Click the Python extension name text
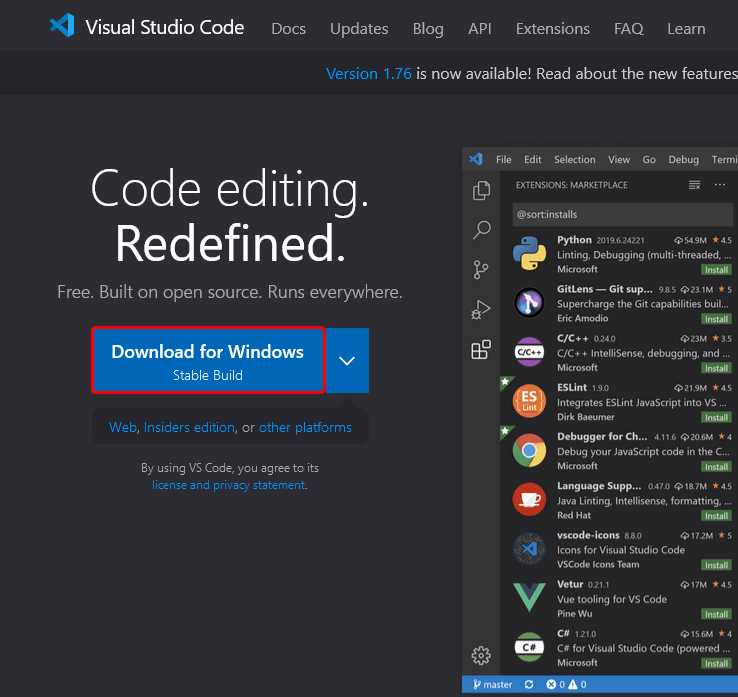This screenshot has height=697, width=738. coord(574,240)
